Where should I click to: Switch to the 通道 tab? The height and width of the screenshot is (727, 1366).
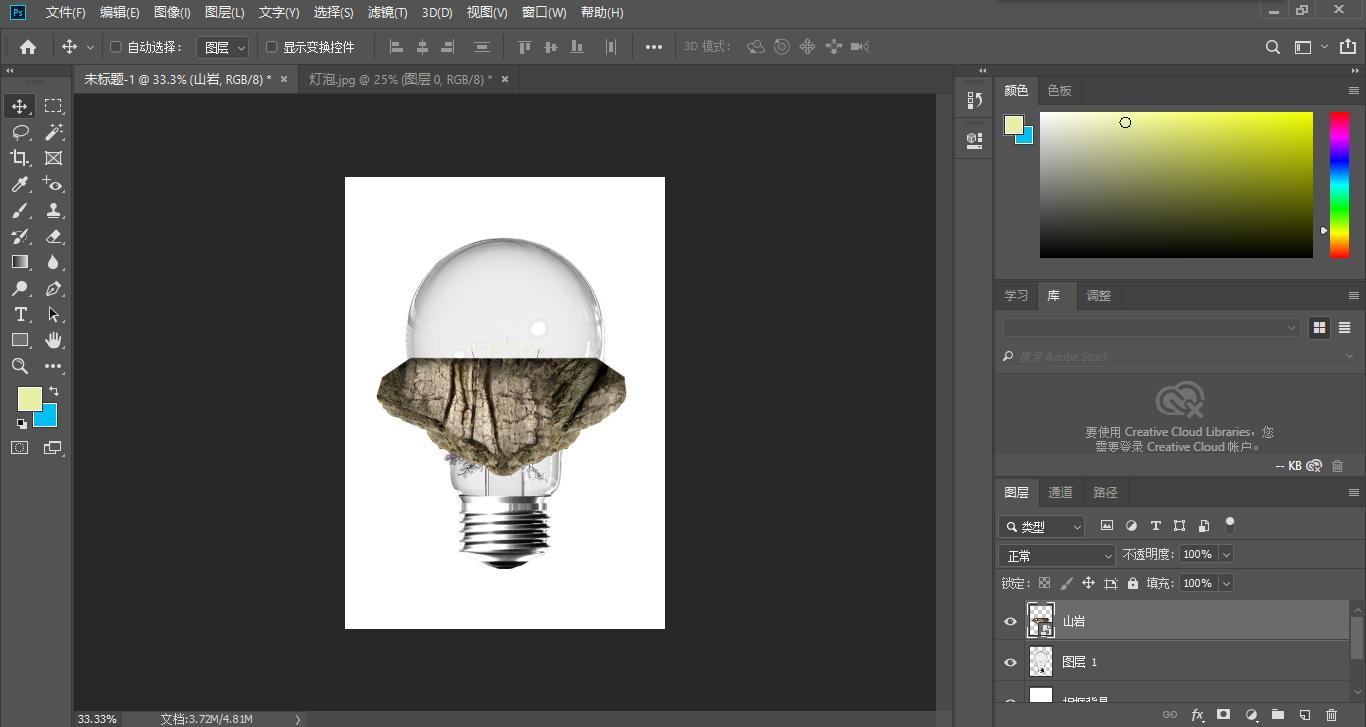pos(1060,492)
